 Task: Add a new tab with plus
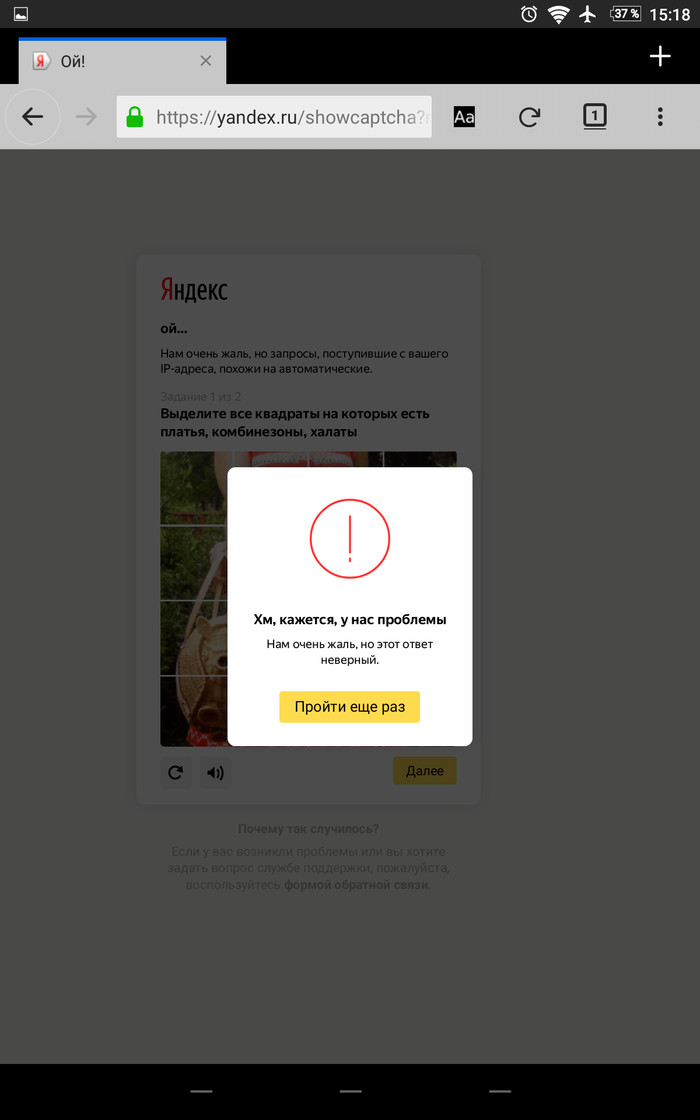pyautogui.click(x=660, y=56)
